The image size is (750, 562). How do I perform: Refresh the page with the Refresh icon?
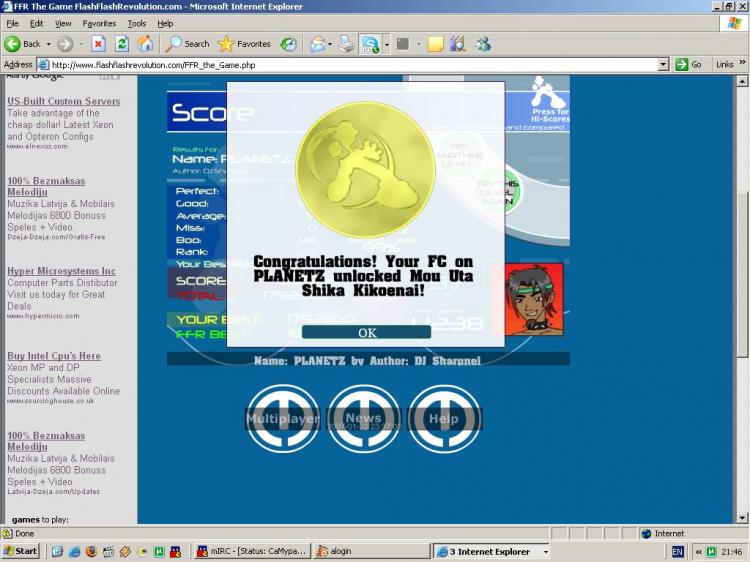[122, 44]
